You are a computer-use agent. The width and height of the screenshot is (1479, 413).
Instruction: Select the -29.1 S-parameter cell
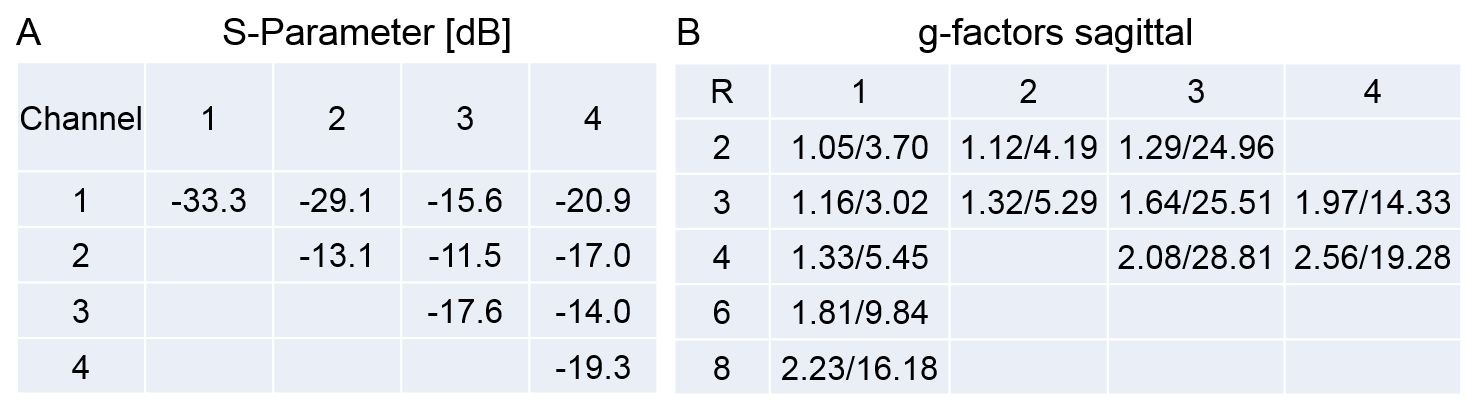pos(336,203)
